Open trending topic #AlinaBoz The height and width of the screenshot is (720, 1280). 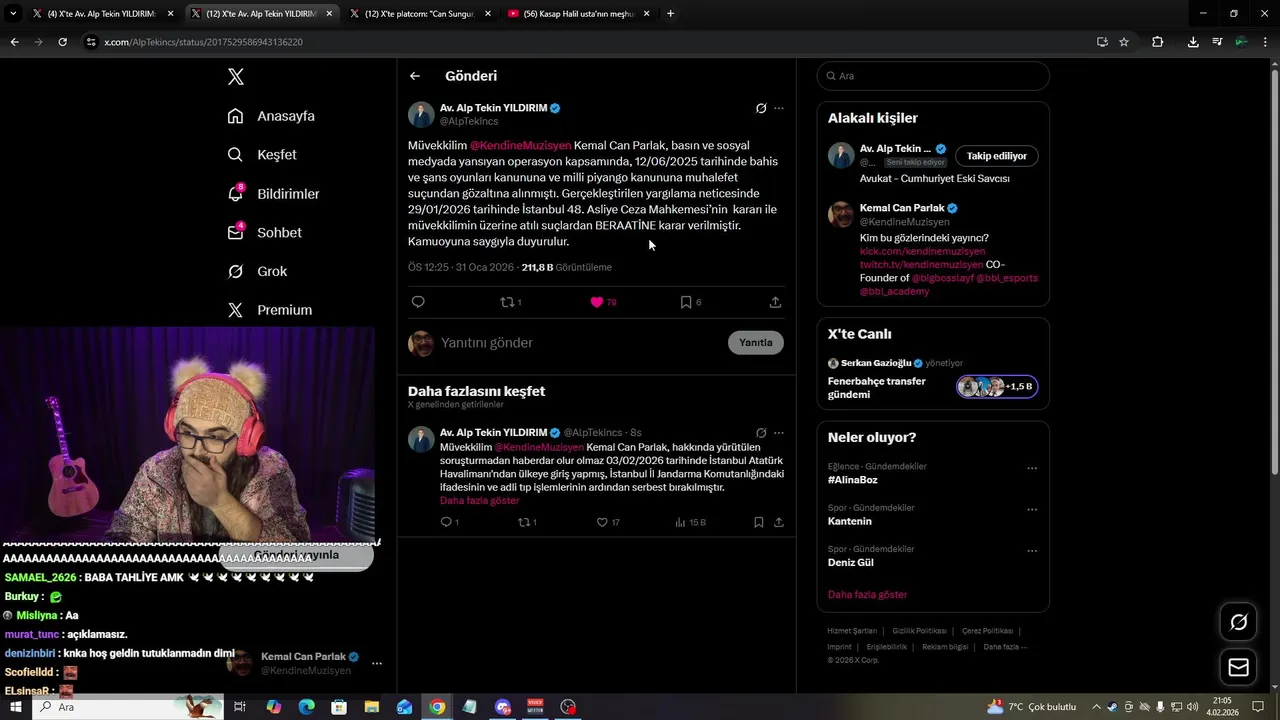tap(853, 480)
